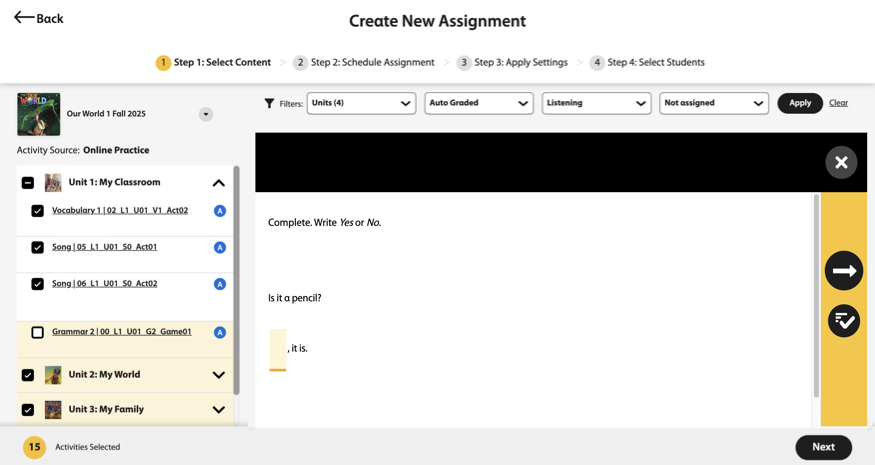This screenshot has height=465, width=875.
Task: Click the check answers icon button
Action: [x=844, y=320]
